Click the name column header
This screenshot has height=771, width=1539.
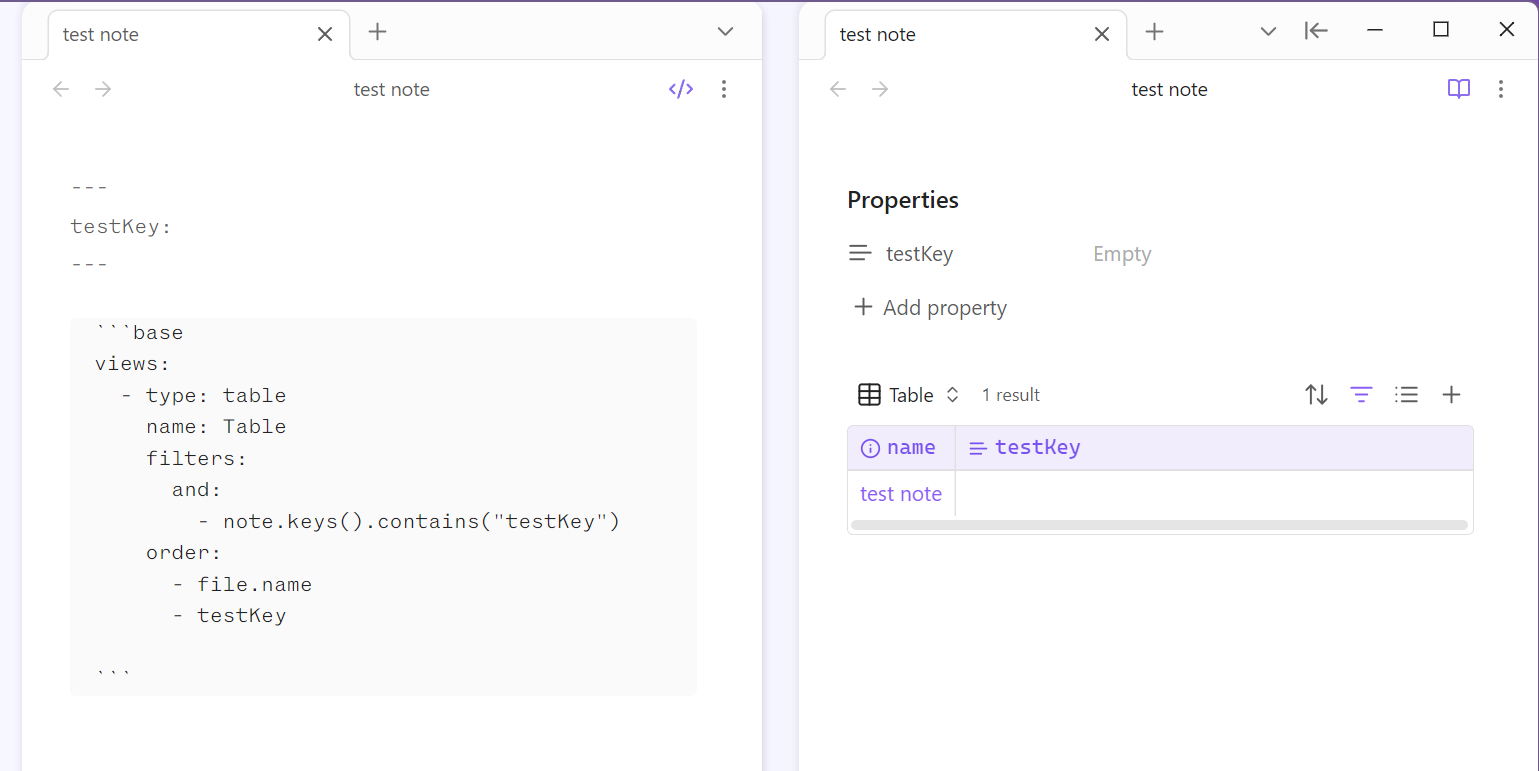(x=901, y=448)
